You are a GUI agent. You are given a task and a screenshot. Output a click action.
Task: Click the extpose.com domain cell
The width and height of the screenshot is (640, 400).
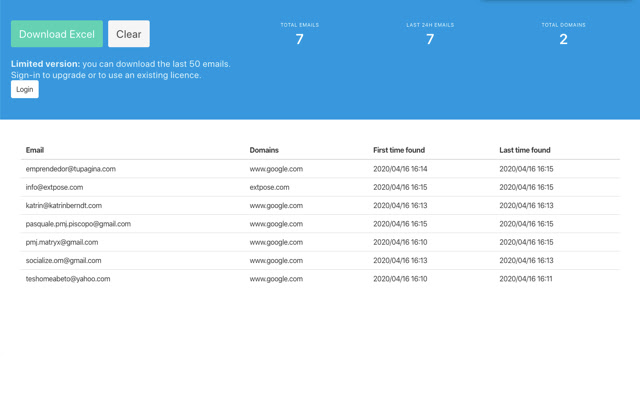269,187
